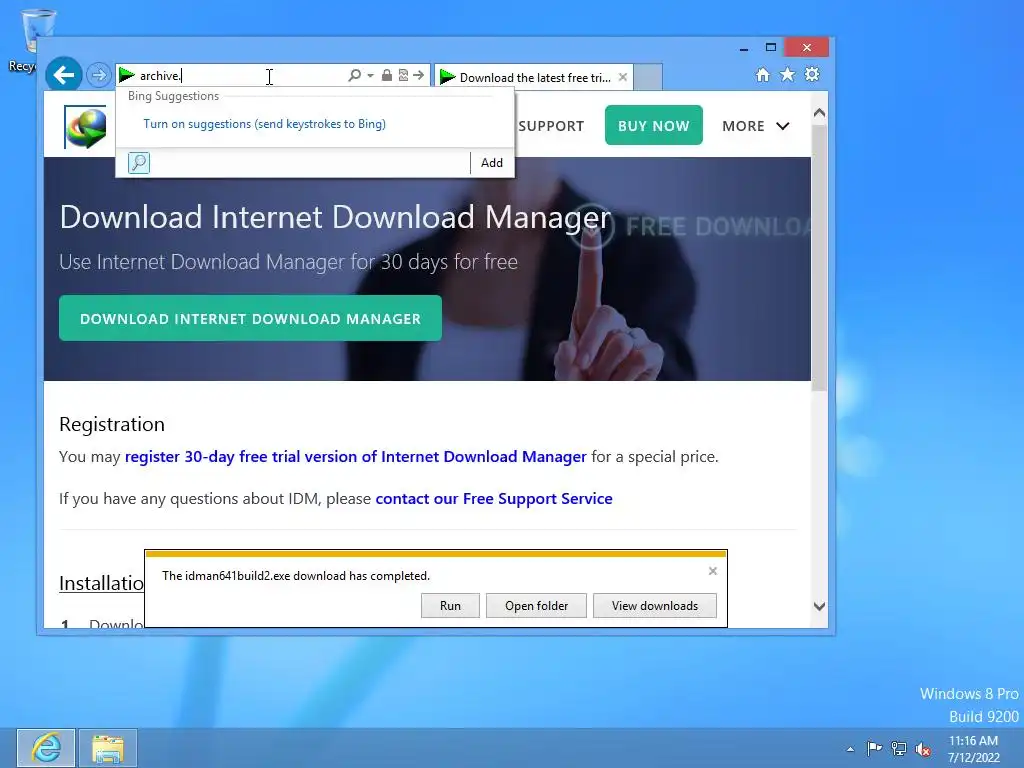Maximize the Internet Explorer window
Viewport: 1024px width, 768px height.
tap(771, 48)
